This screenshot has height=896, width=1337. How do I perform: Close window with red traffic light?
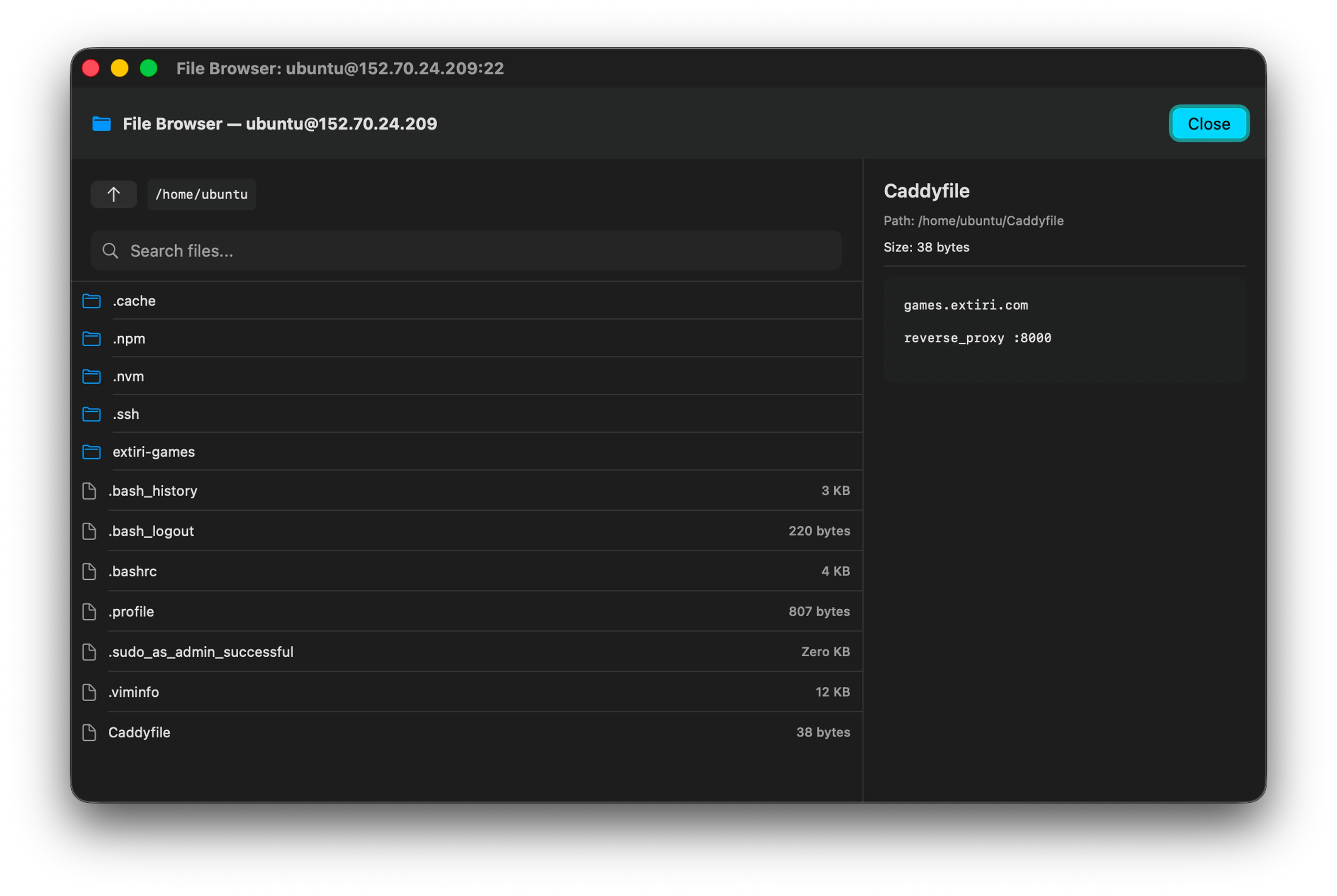point(91,69)
